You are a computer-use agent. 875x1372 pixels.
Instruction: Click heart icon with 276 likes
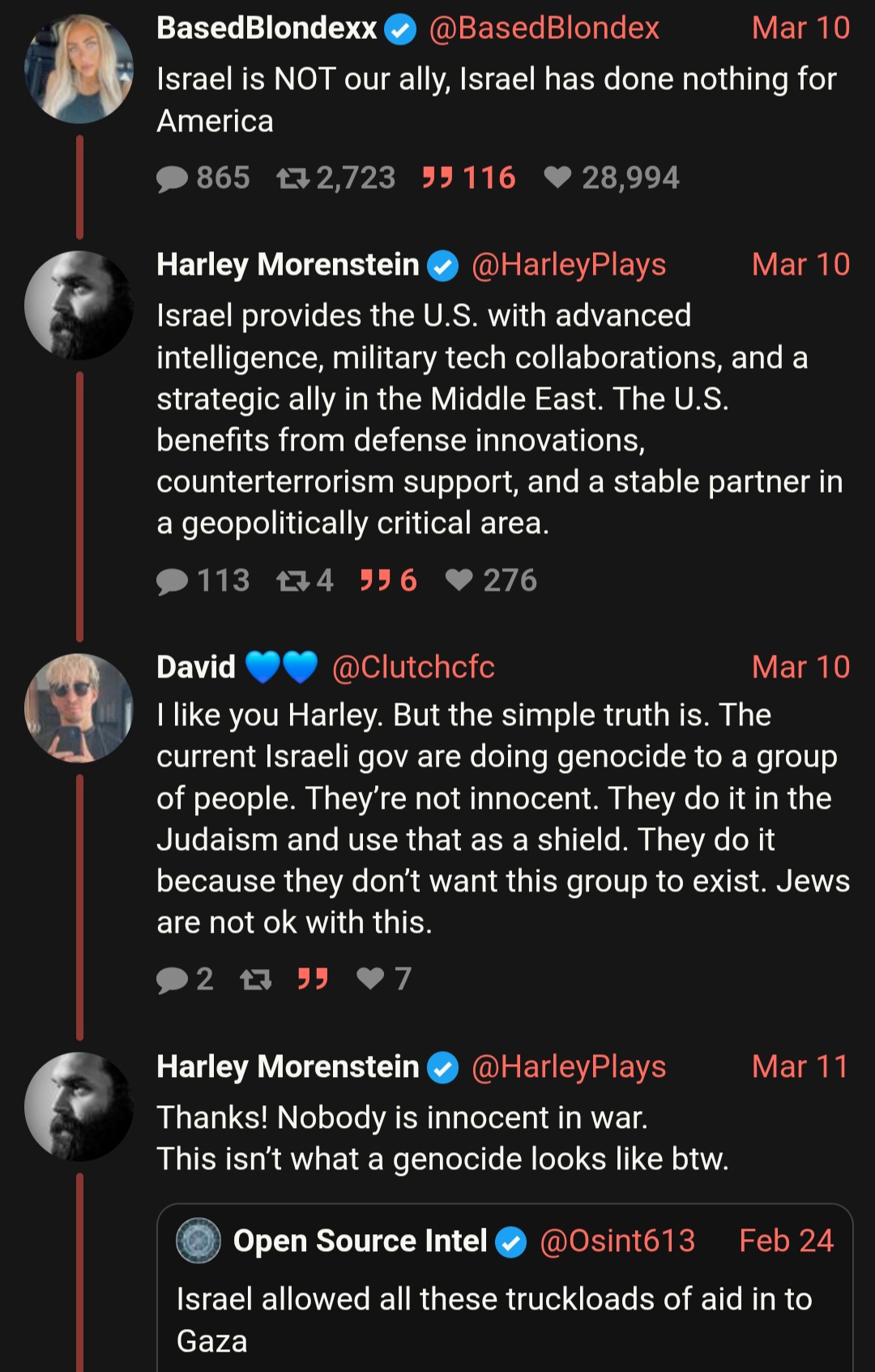pos(459,580)
